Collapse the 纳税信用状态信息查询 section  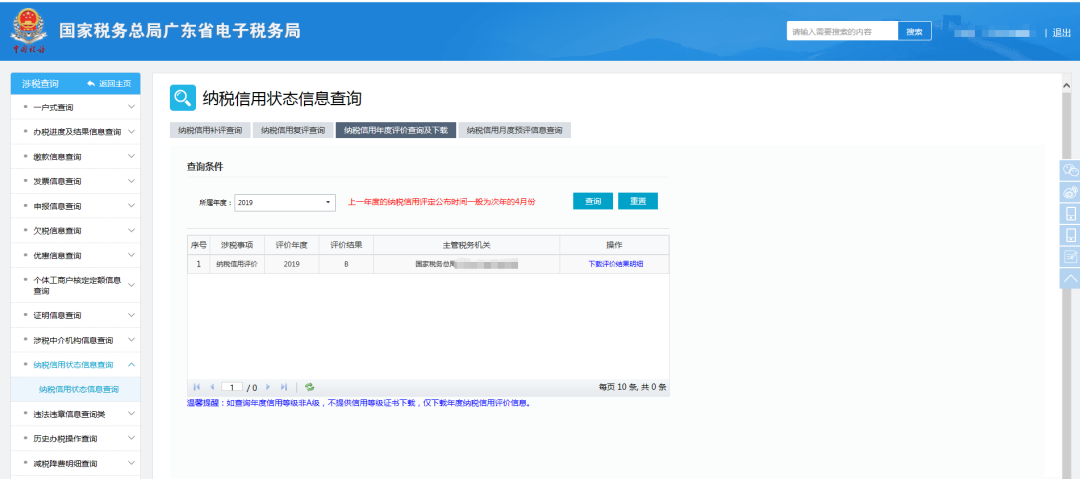pos(131,365)
